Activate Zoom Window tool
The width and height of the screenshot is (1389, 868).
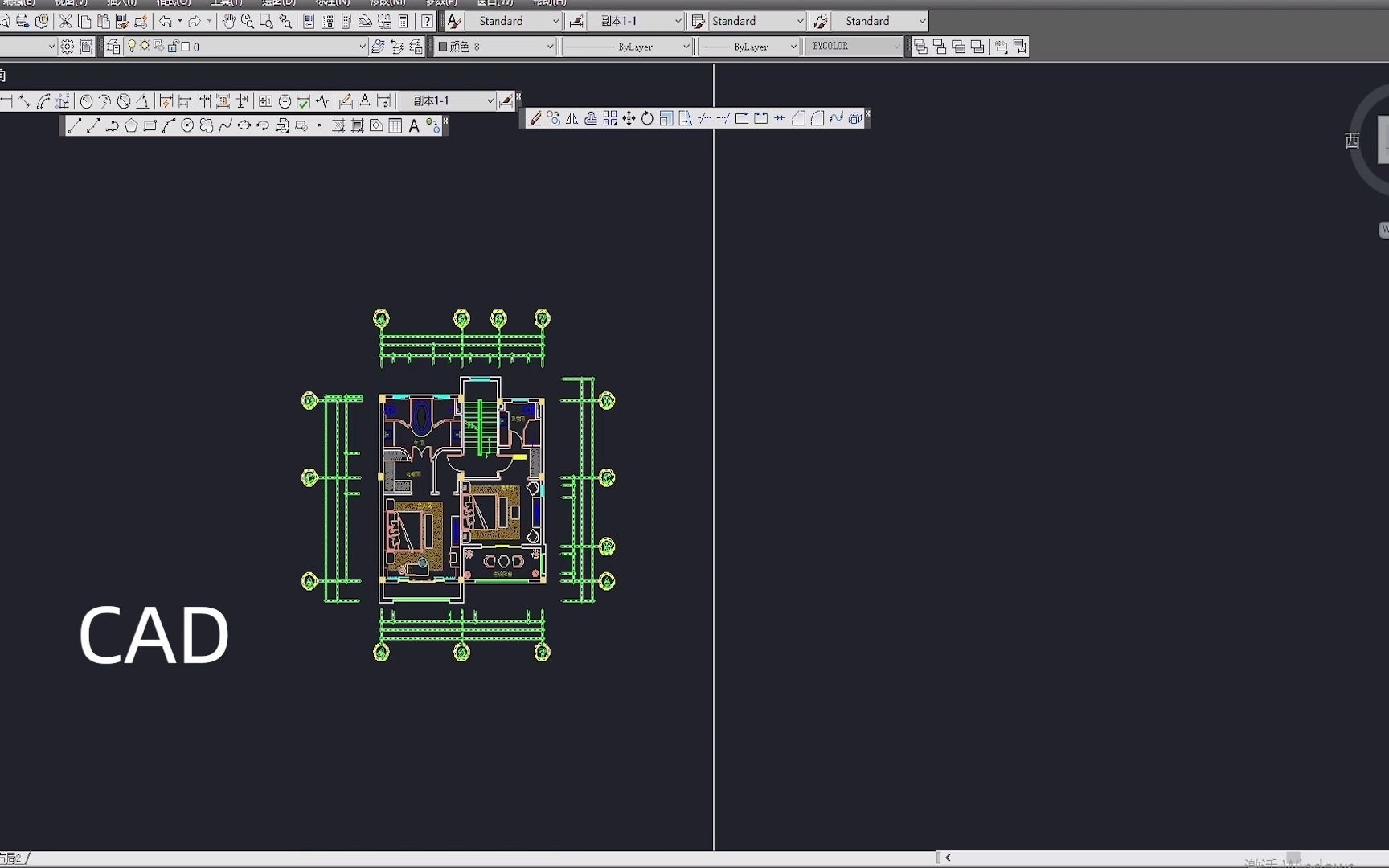point(266,22)
